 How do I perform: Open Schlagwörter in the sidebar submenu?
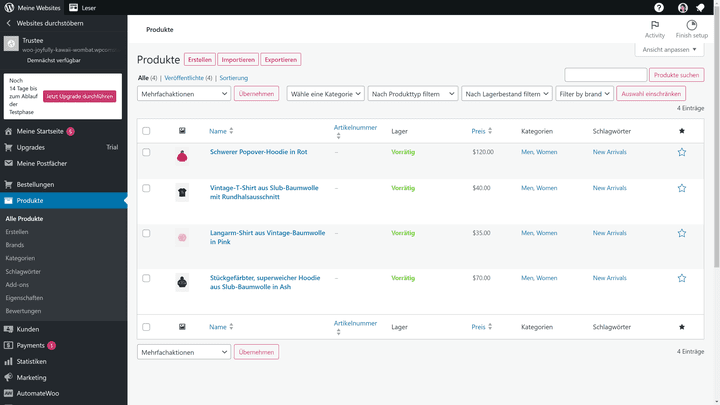pyautogui.click(x=23, y=271)
